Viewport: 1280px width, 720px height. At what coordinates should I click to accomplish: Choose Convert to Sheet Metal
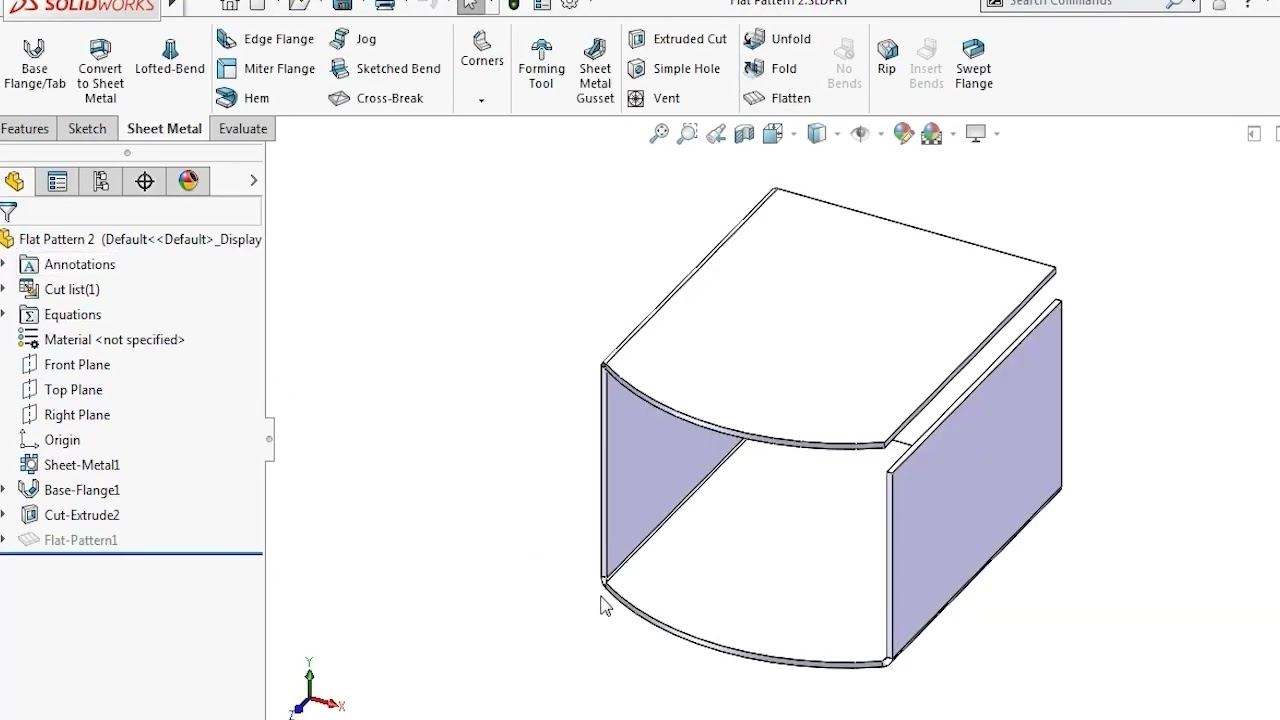click(100, 71)
